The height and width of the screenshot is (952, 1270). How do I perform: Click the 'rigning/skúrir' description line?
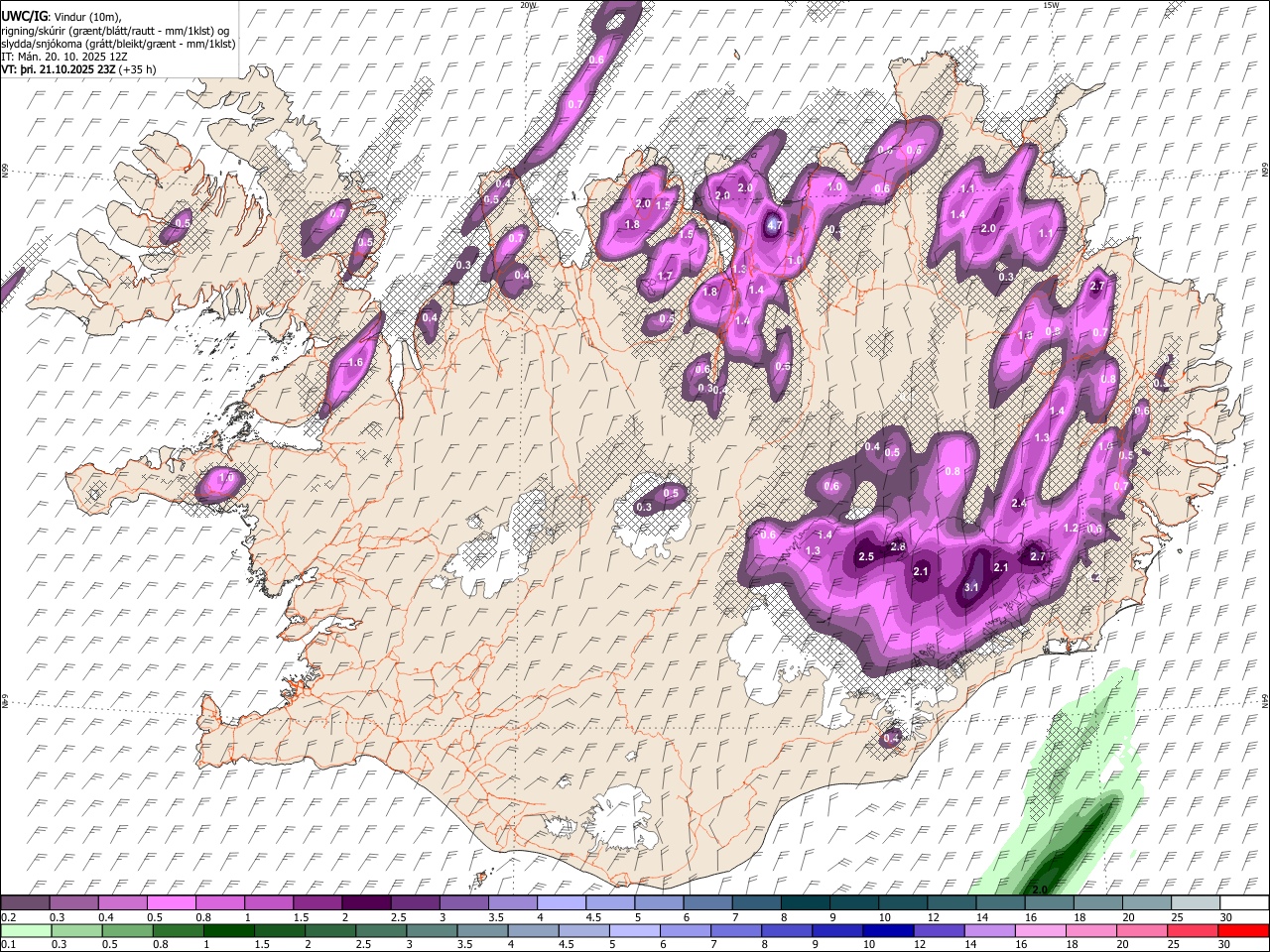click(x=115, y=31)
